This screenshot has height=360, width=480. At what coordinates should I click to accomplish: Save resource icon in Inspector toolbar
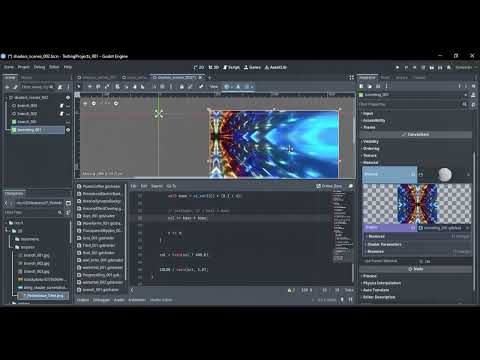tap(378, 86)
